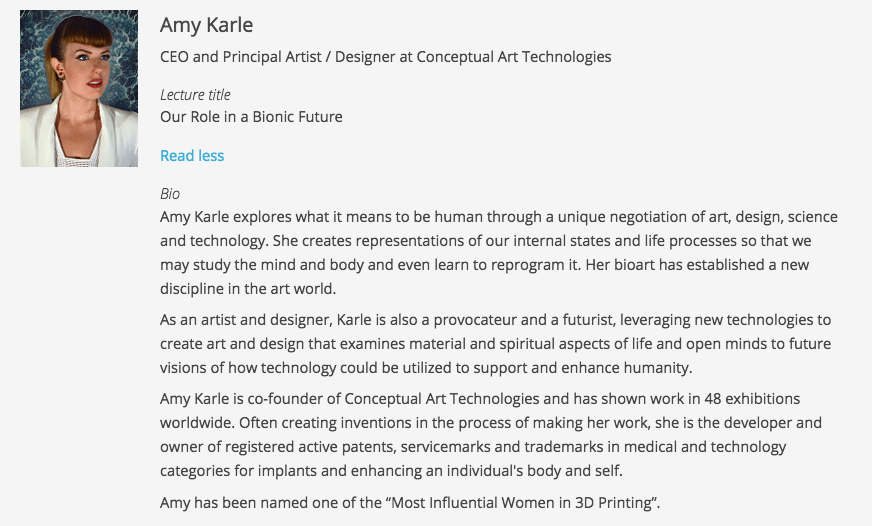The height and width of the screenshot is (526, 872).
Task: Click the sentence starting Amy has been named
Action: point(410,503)
